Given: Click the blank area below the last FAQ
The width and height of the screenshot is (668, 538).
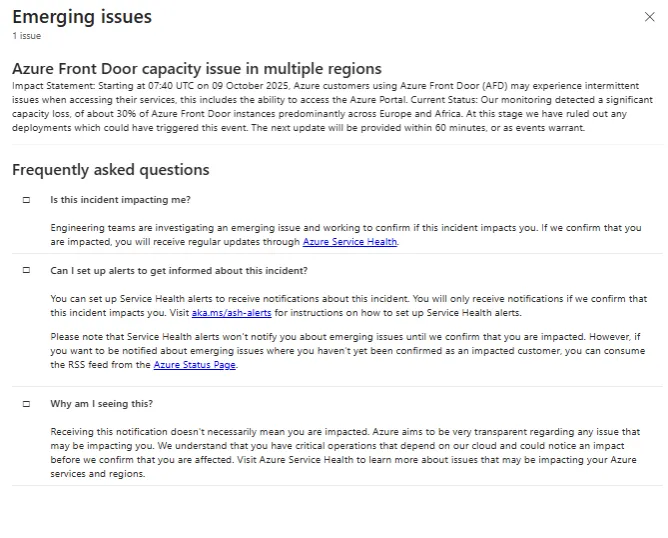Looking at the screenshot, I should 334,512.
